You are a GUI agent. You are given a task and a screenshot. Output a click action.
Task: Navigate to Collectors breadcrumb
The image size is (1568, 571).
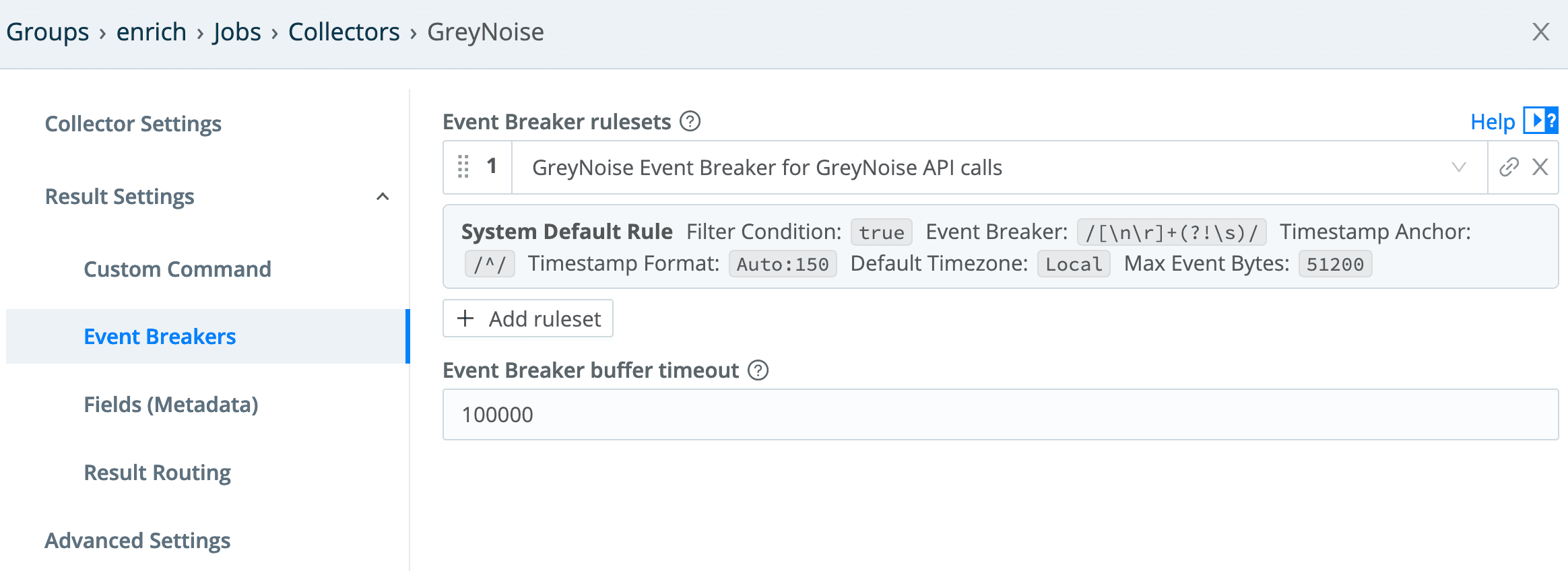[x=344, y=32]
